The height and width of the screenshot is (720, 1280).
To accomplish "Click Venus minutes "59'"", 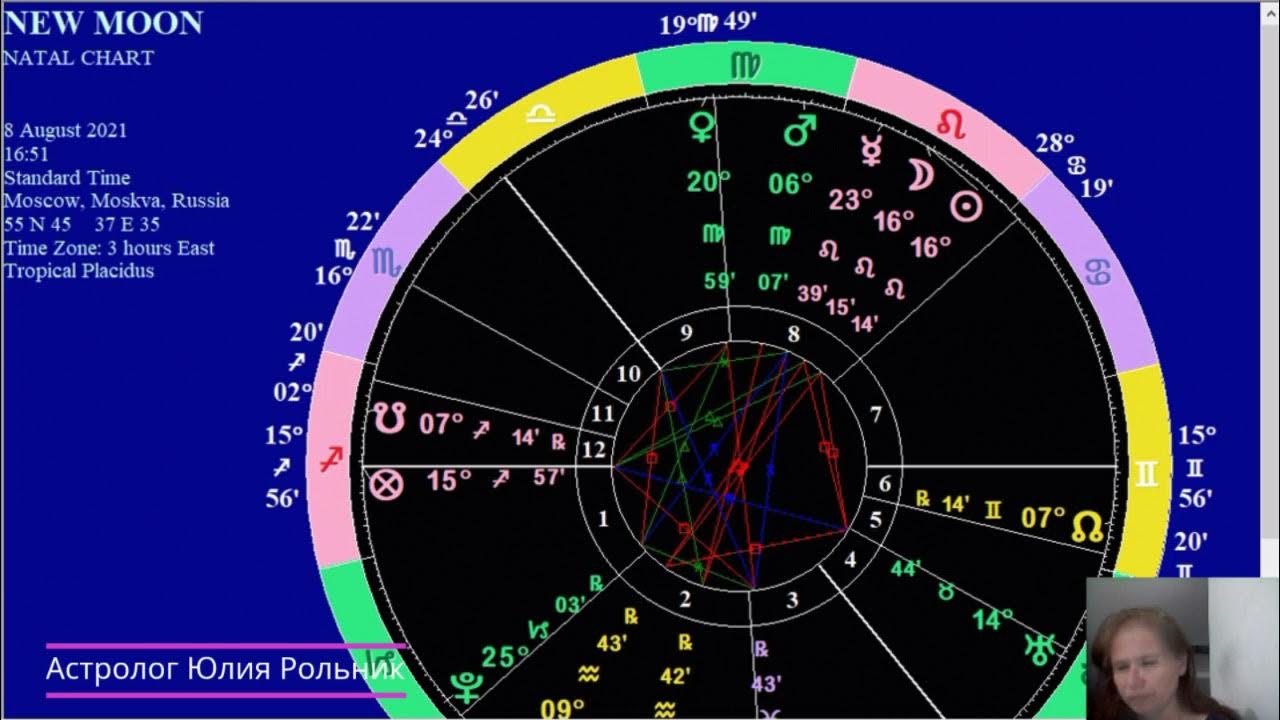I will pos(719,281).
